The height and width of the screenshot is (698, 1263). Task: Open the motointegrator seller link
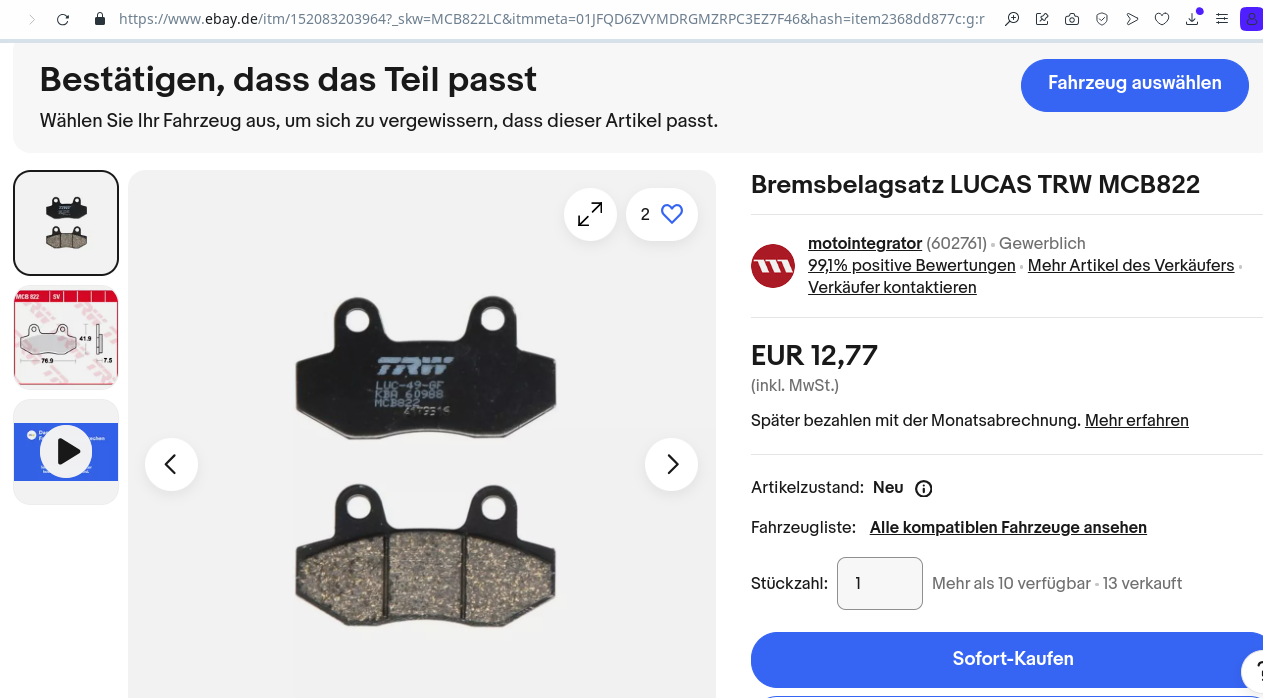point(865,243)
